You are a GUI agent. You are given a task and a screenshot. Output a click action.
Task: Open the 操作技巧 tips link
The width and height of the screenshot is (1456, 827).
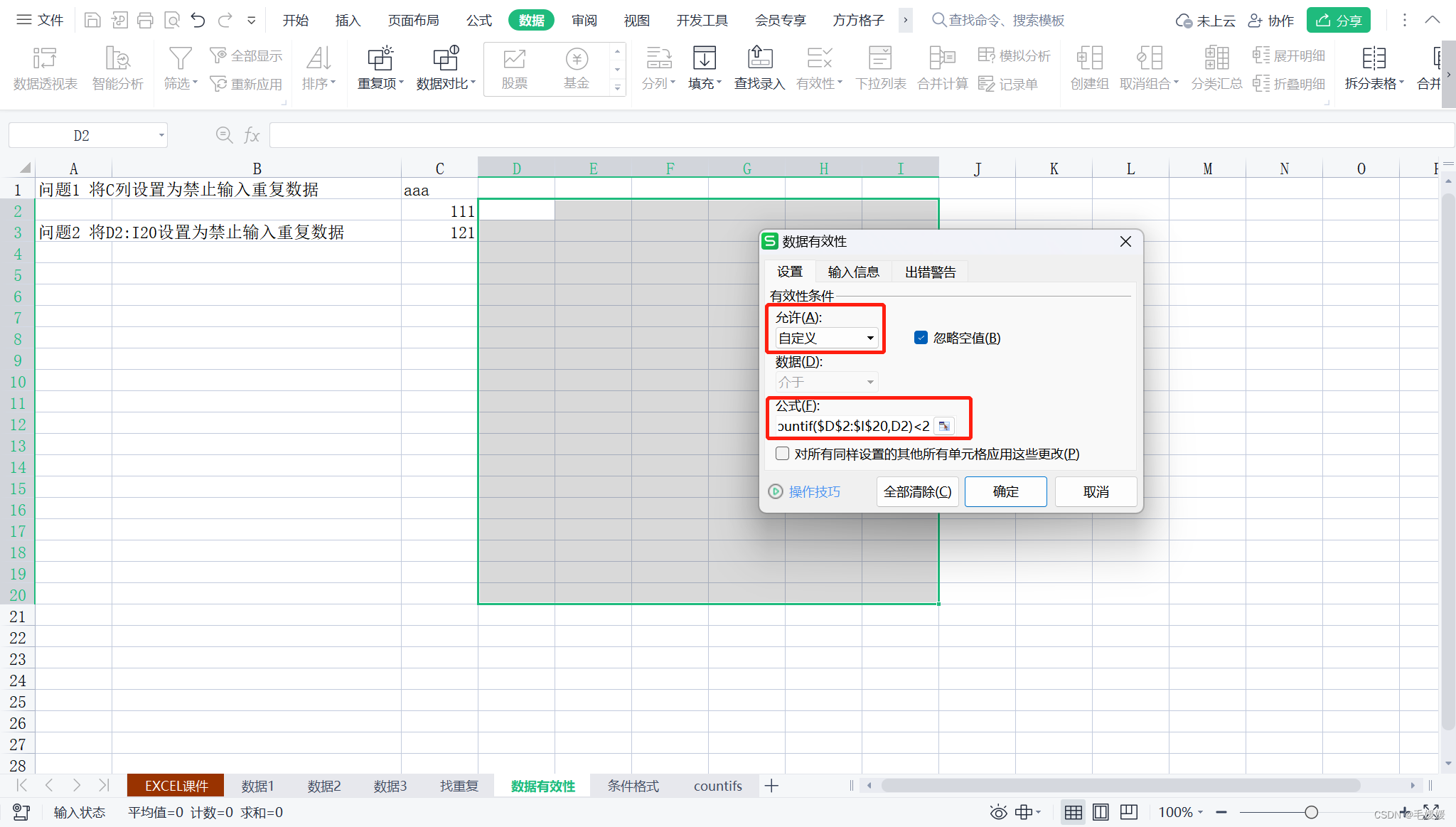point(805,491)
